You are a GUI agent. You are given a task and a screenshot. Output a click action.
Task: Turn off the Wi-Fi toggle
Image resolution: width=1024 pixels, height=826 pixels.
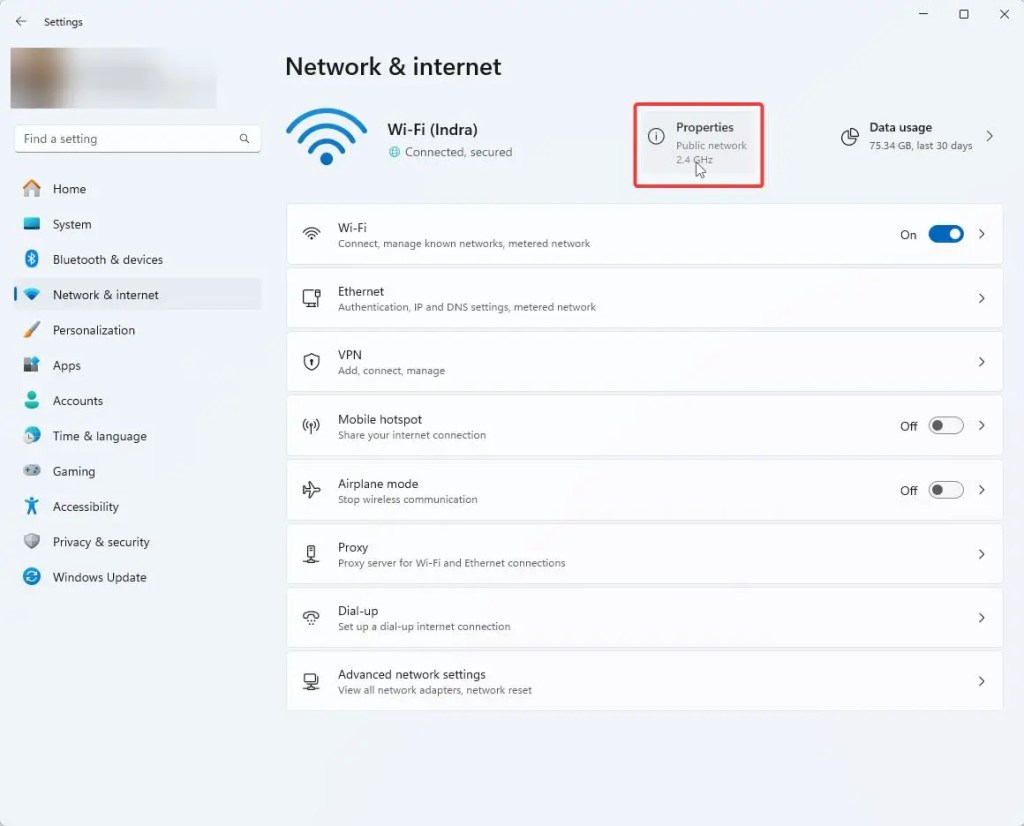[x=945, y=234]
